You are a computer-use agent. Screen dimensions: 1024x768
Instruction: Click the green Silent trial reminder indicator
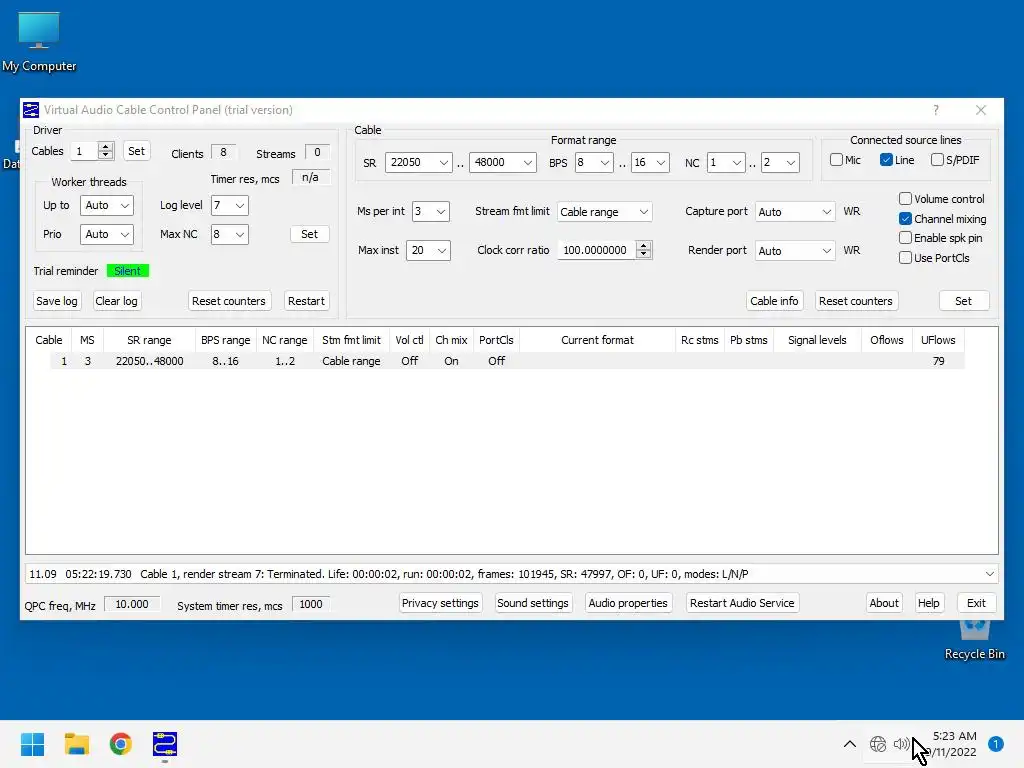pos(127,270)
